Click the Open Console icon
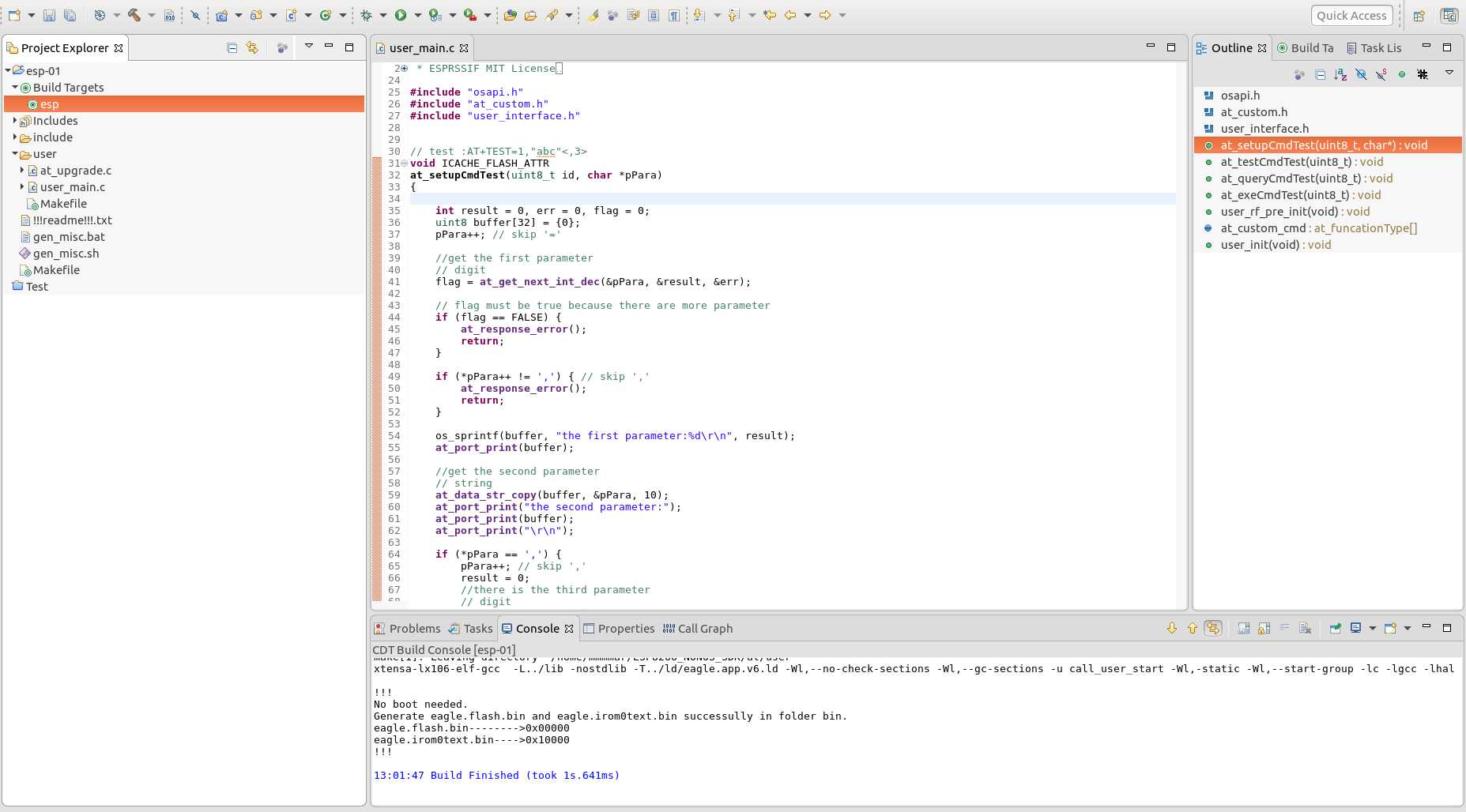This screenshot has width=1466, height=812. pyautogui.click(x=1391, y=628)
